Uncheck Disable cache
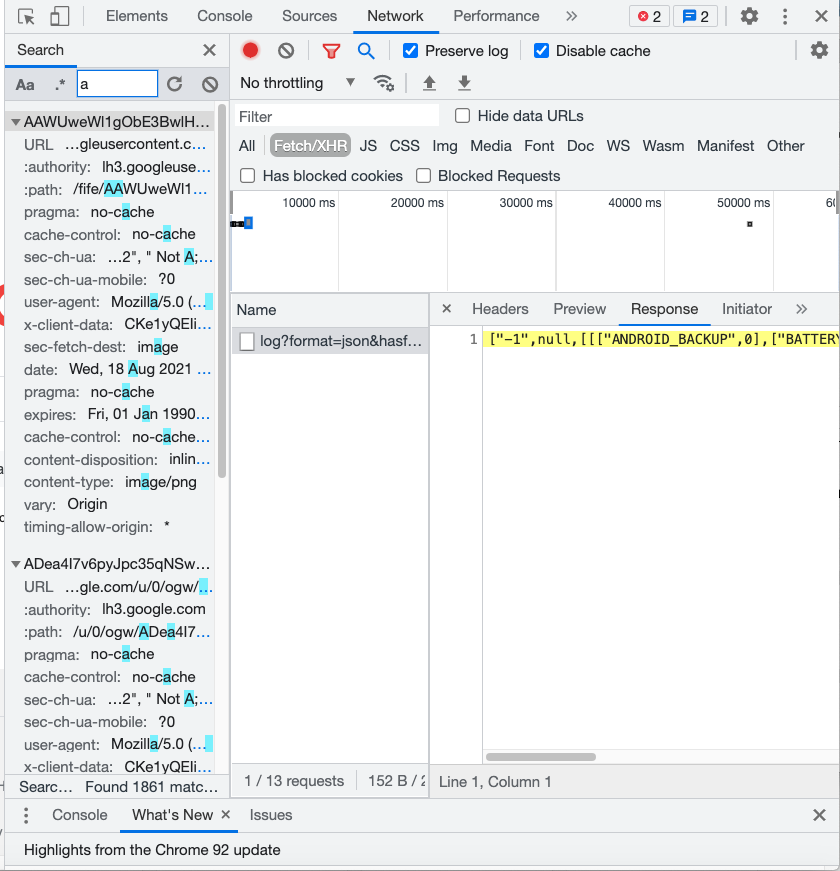Viewport: 840px width, 871px height. pyautogui.click(x=542, y=51)
